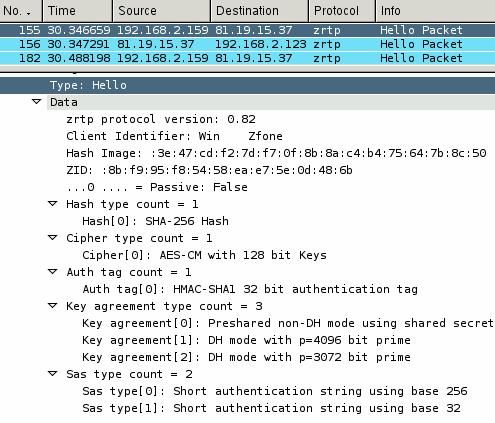The image size is (495, 423).
Task: Select Sas type count = 2 label
Action: pos(129,374)
